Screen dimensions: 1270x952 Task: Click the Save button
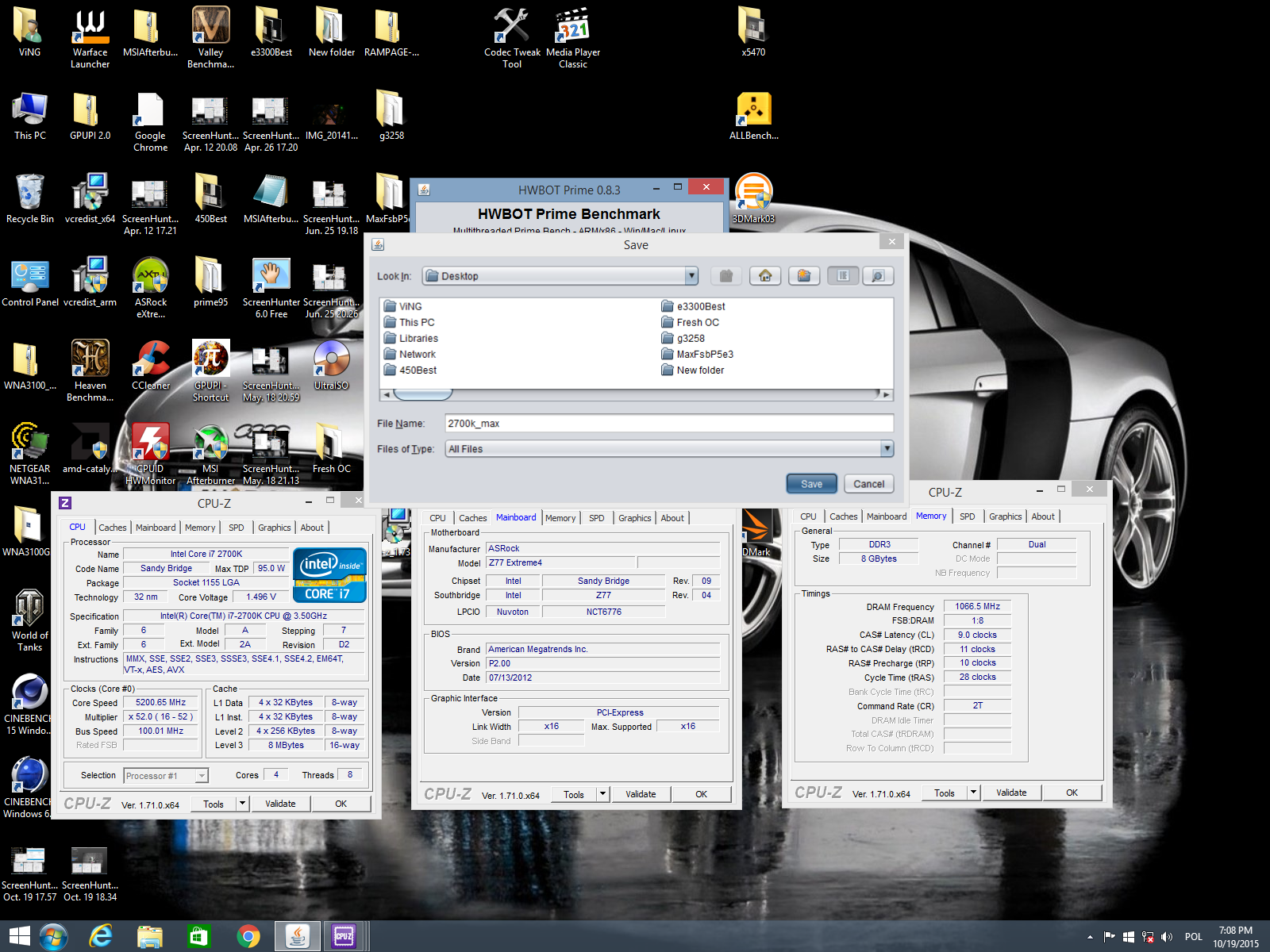811,484
